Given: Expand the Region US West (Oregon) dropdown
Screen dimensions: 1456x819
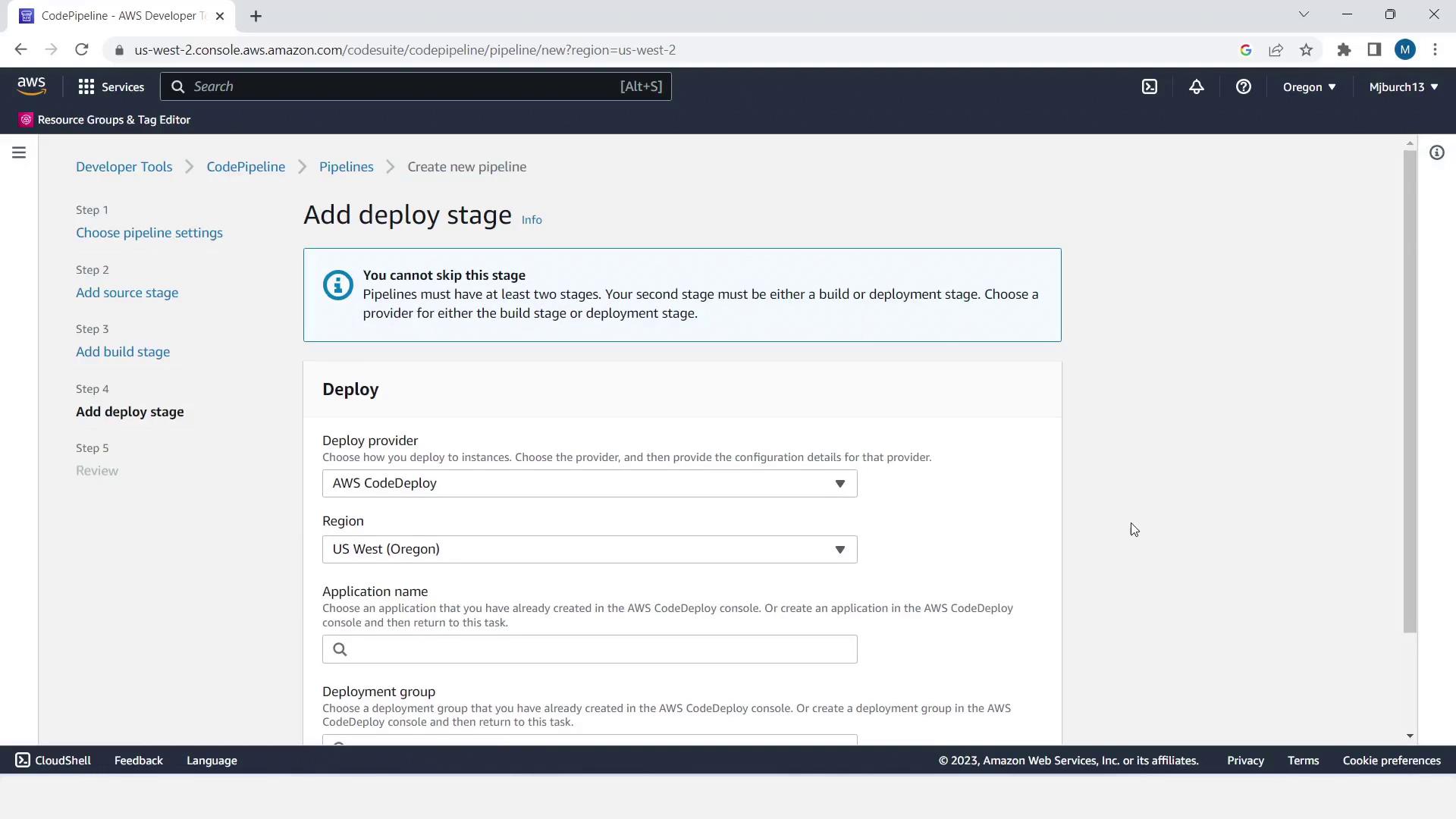Looking at the screenshot, I should pos(589,549).
